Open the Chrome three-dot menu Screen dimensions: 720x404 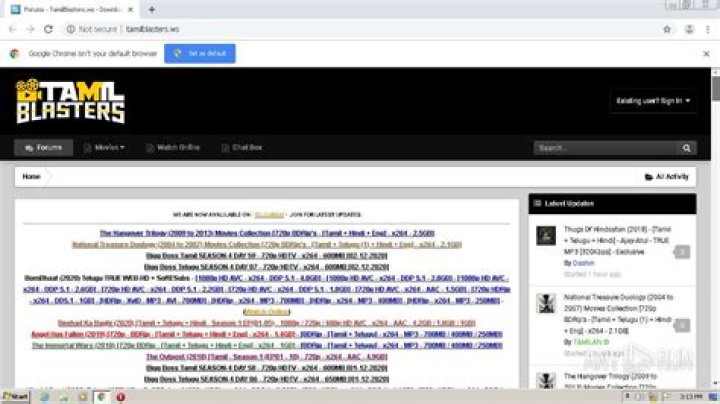point(705,29)
